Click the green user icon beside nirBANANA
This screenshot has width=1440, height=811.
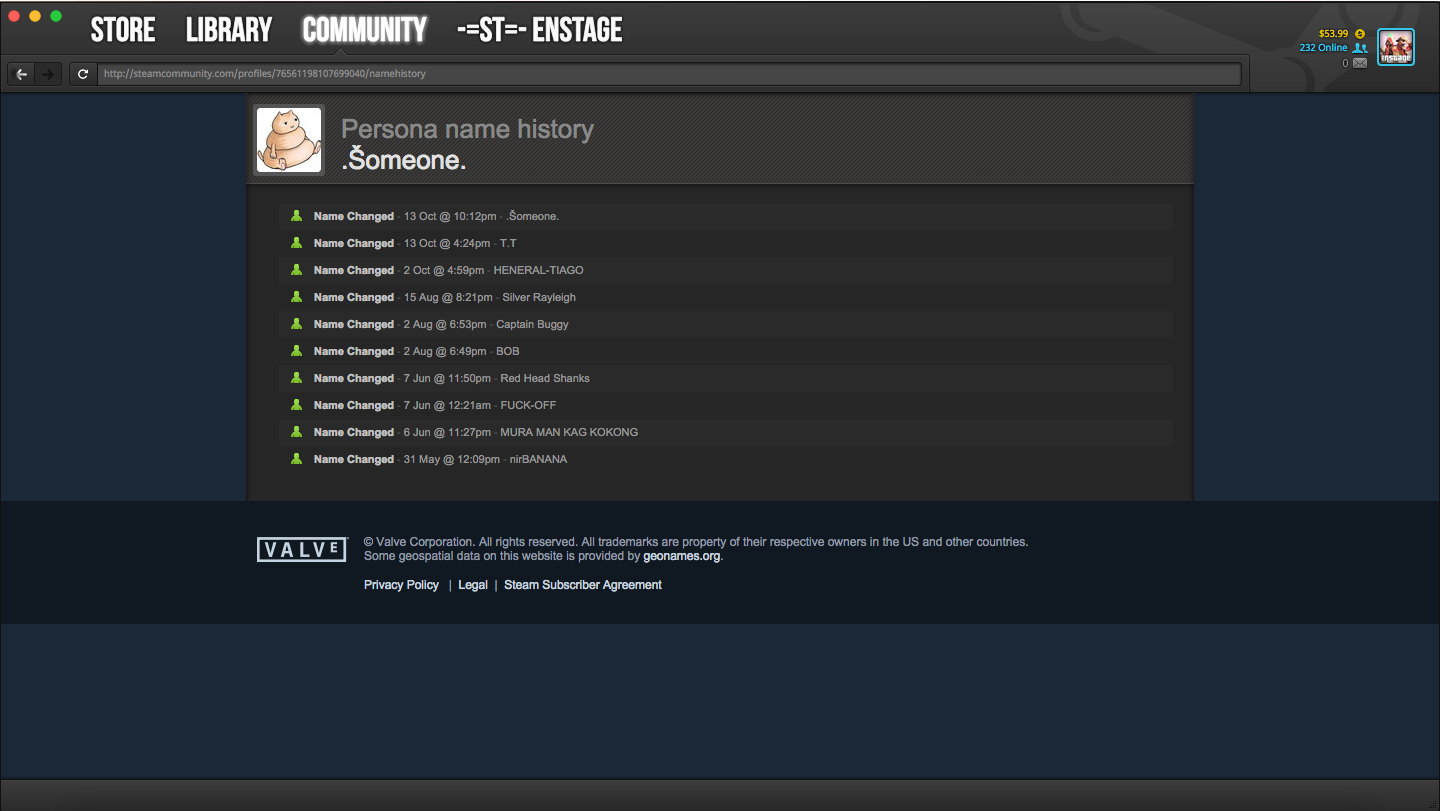coord(296,459)
